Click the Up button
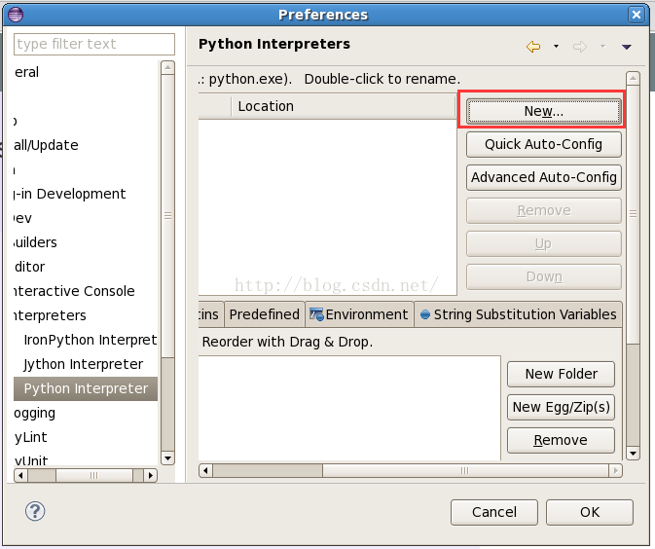The width and height of the screenshot is (655, 549). [543, 243]
